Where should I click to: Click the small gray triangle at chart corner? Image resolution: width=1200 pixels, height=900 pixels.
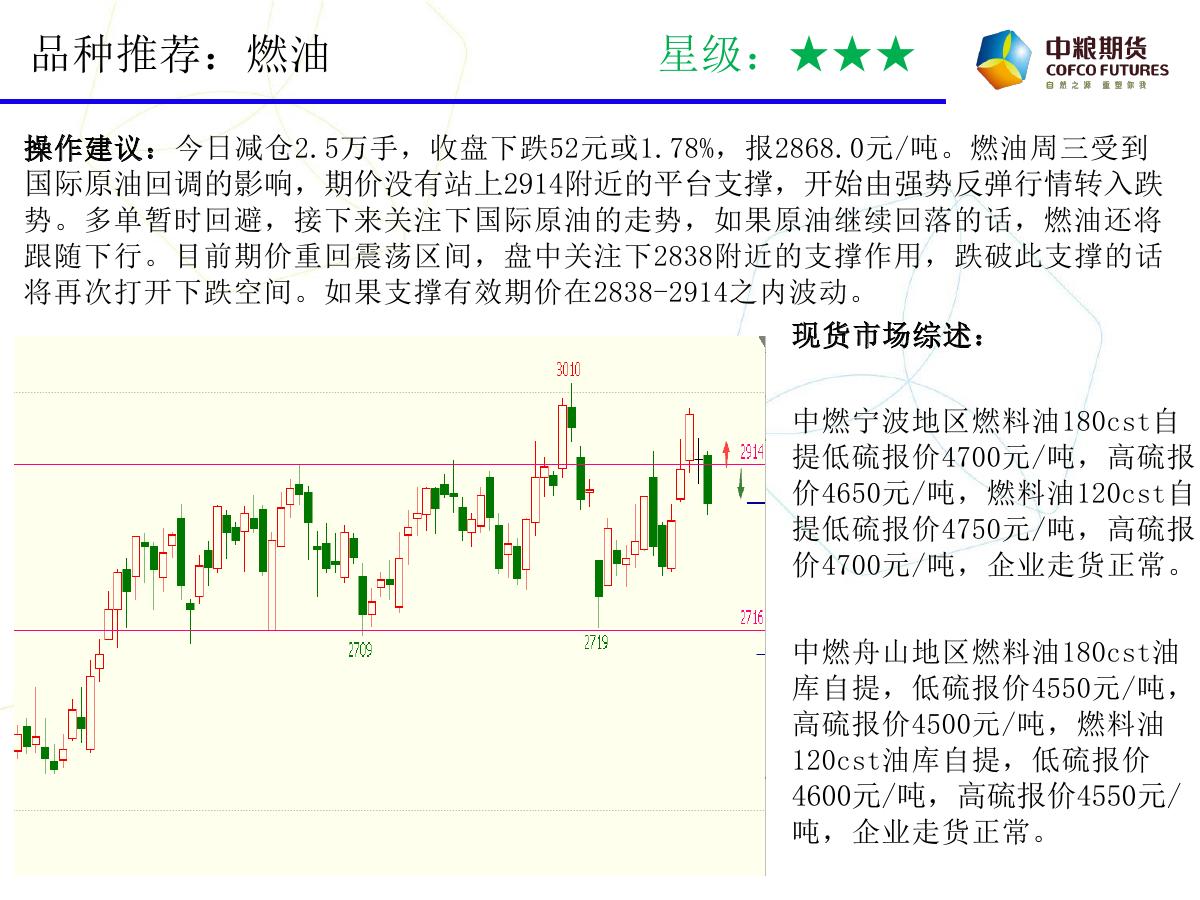point(762,343)
